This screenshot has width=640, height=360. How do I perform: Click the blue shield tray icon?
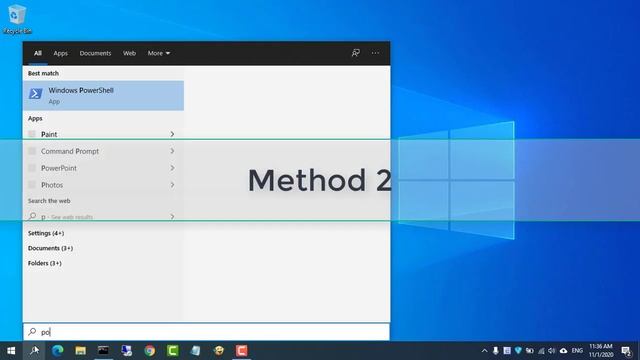[x=518, y=351]
